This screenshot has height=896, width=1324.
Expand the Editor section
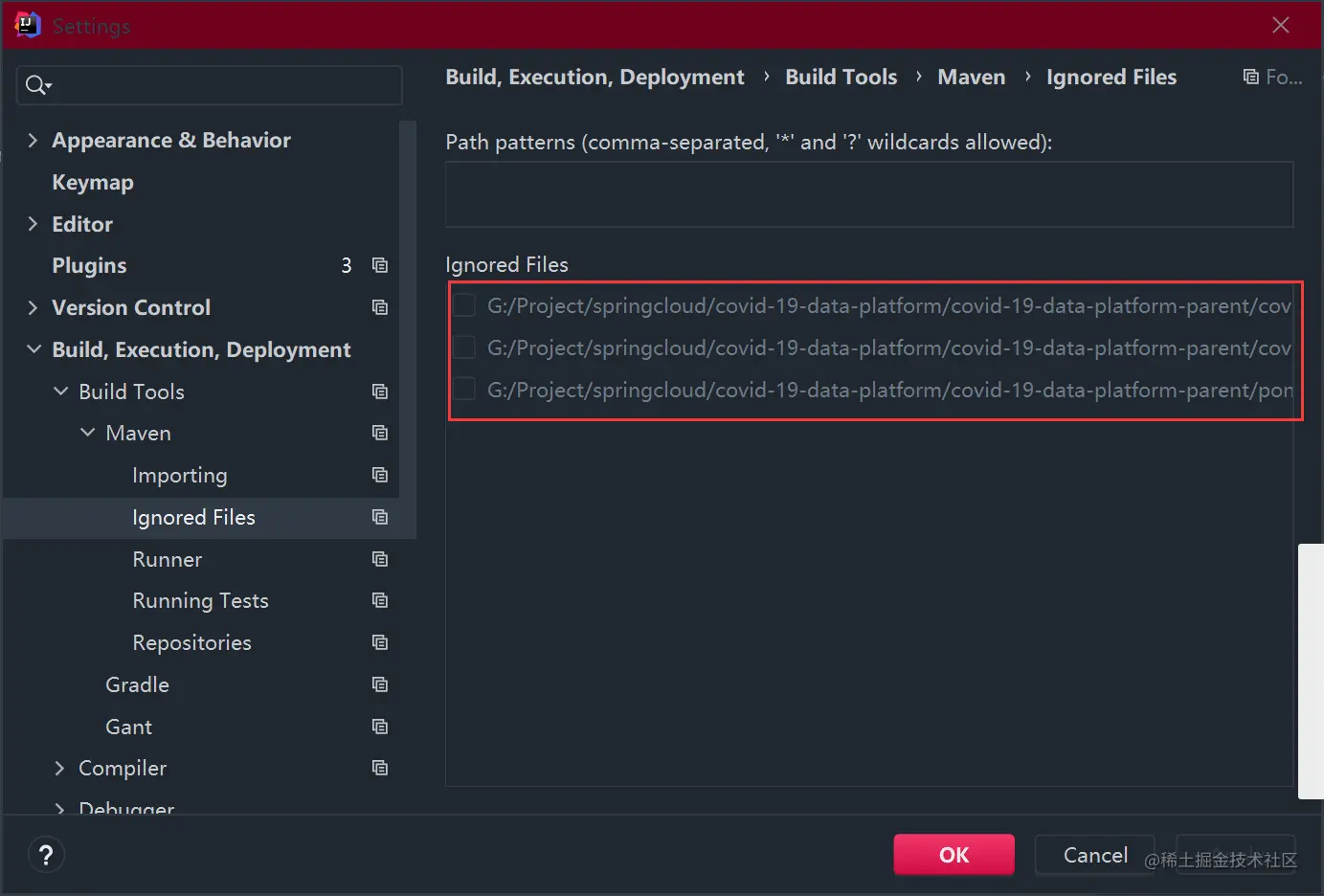tap(34, 224)
